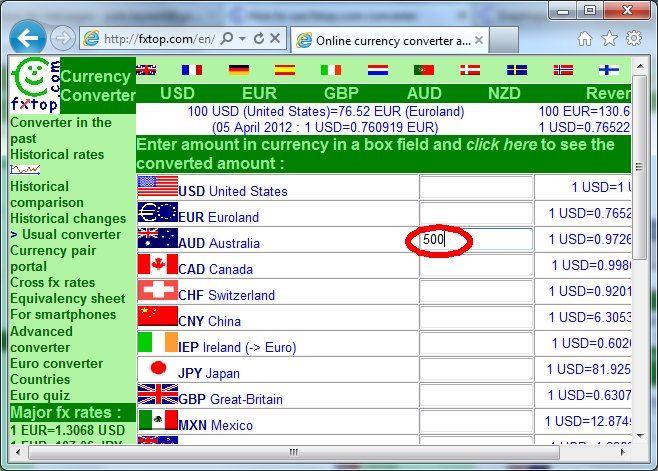Click the GBP column header

click(x=341, y=92)
